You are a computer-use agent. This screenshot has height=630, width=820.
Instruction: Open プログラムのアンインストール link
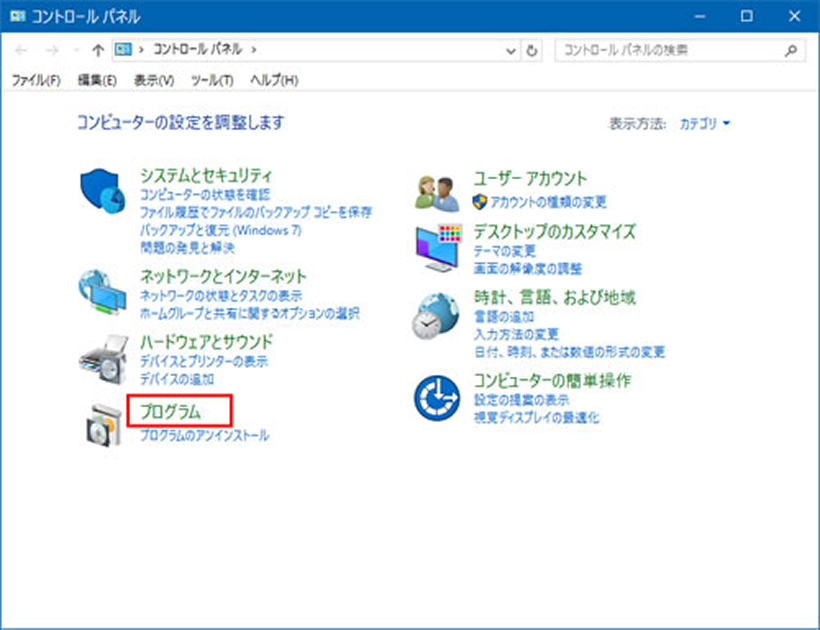click(204, 435)
